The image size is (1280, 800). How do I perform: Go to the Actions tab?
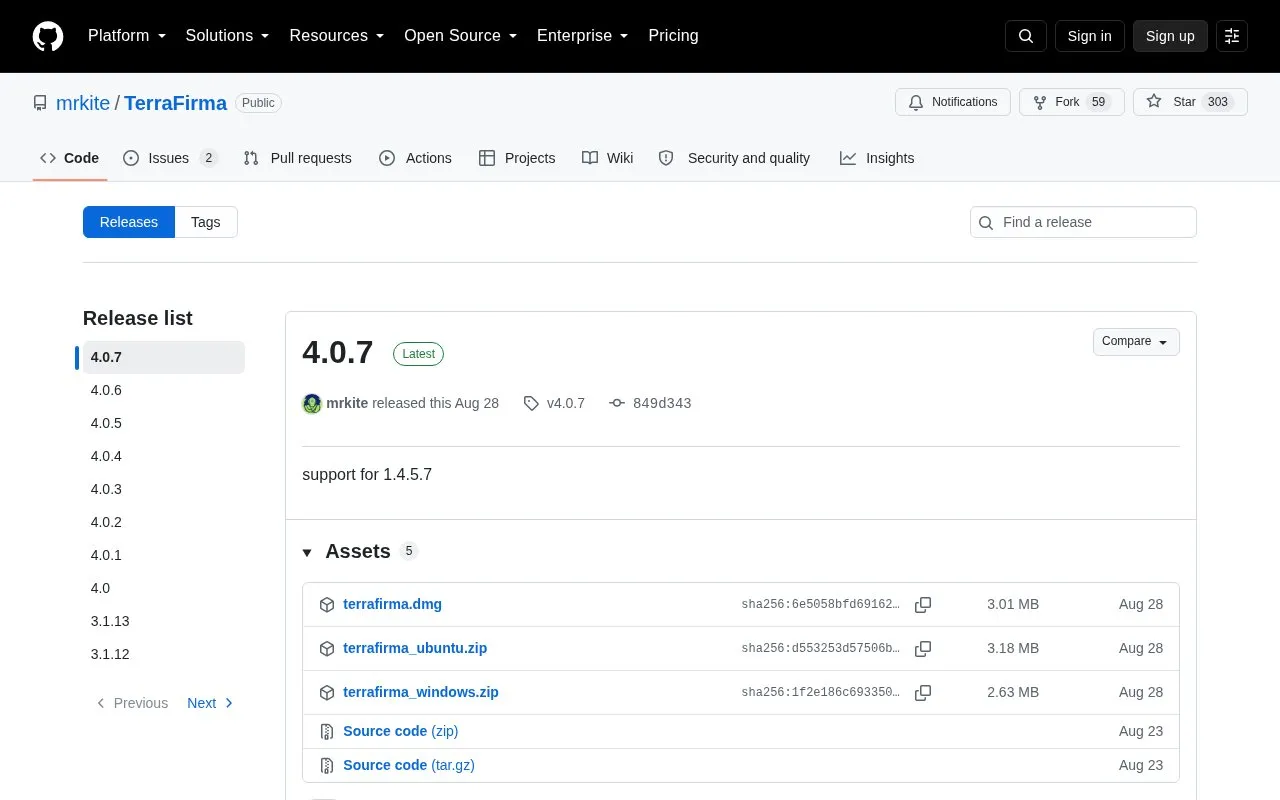pyautogui.click(x=416, y=158)
